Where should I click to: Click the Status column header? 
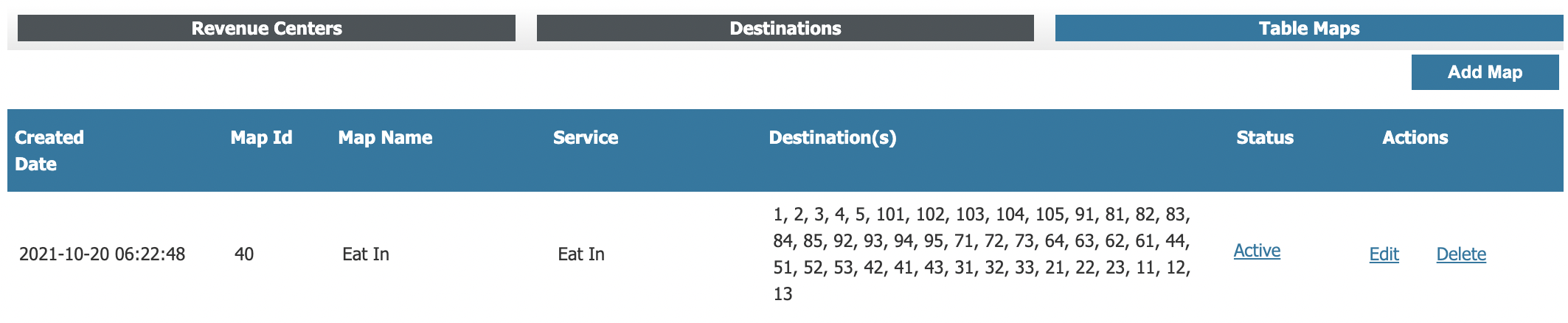tap(1265, 138)
